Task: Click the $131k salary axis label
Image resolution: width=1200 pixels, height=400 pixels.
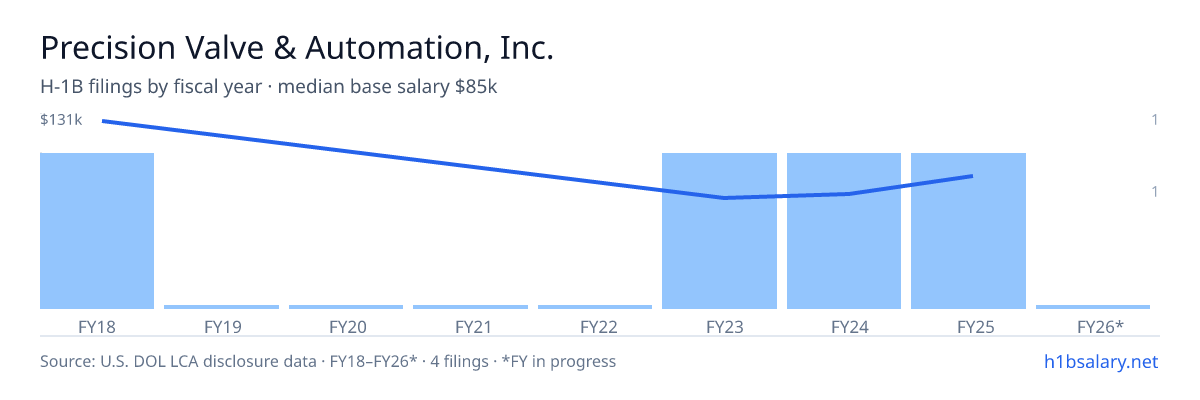Action: click(x=61, y=120)
